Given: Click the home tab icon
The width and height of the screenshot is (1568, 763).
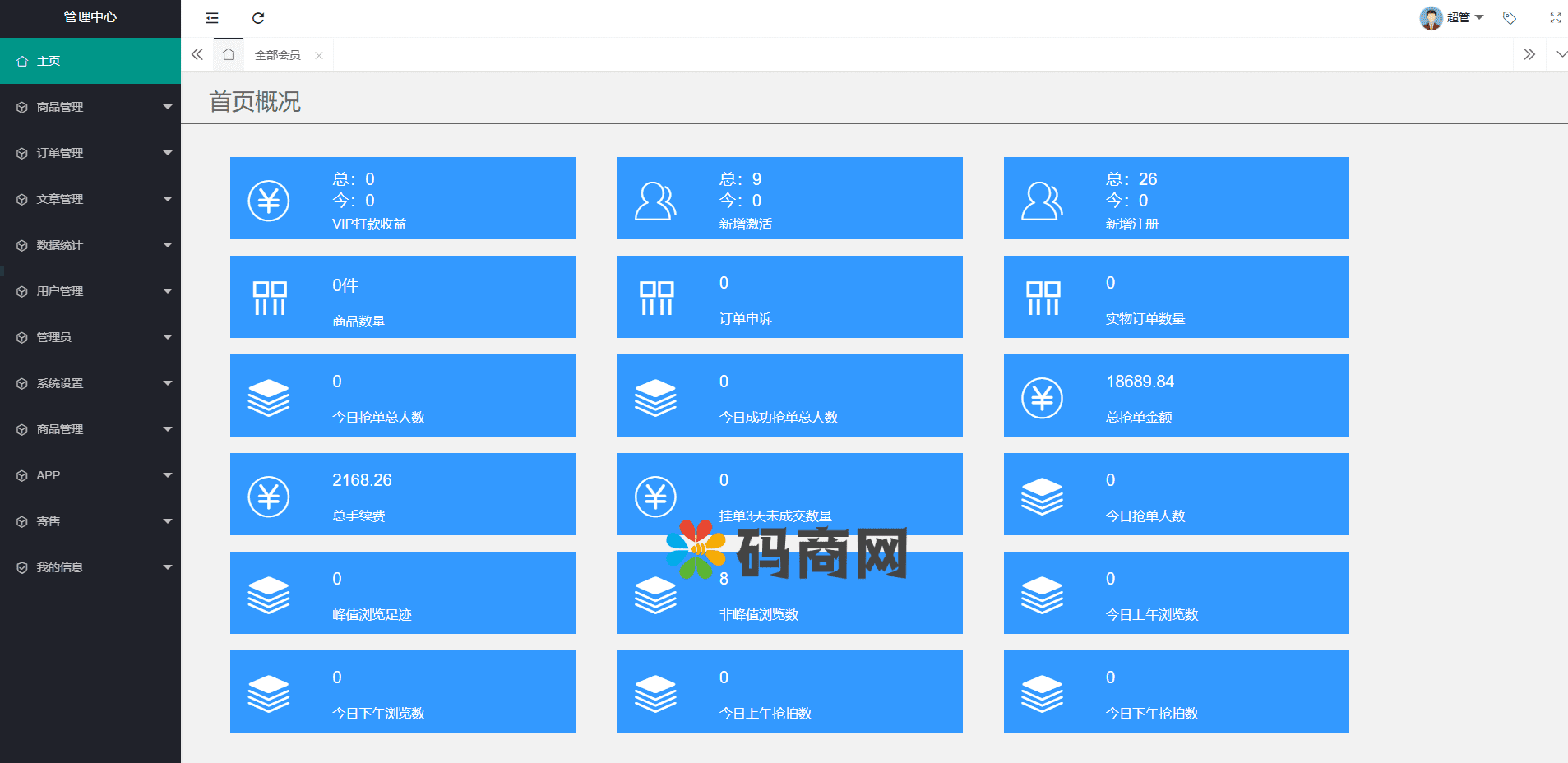Looking at the screenshot, I should pyautogui.click(x=229, y=55).
